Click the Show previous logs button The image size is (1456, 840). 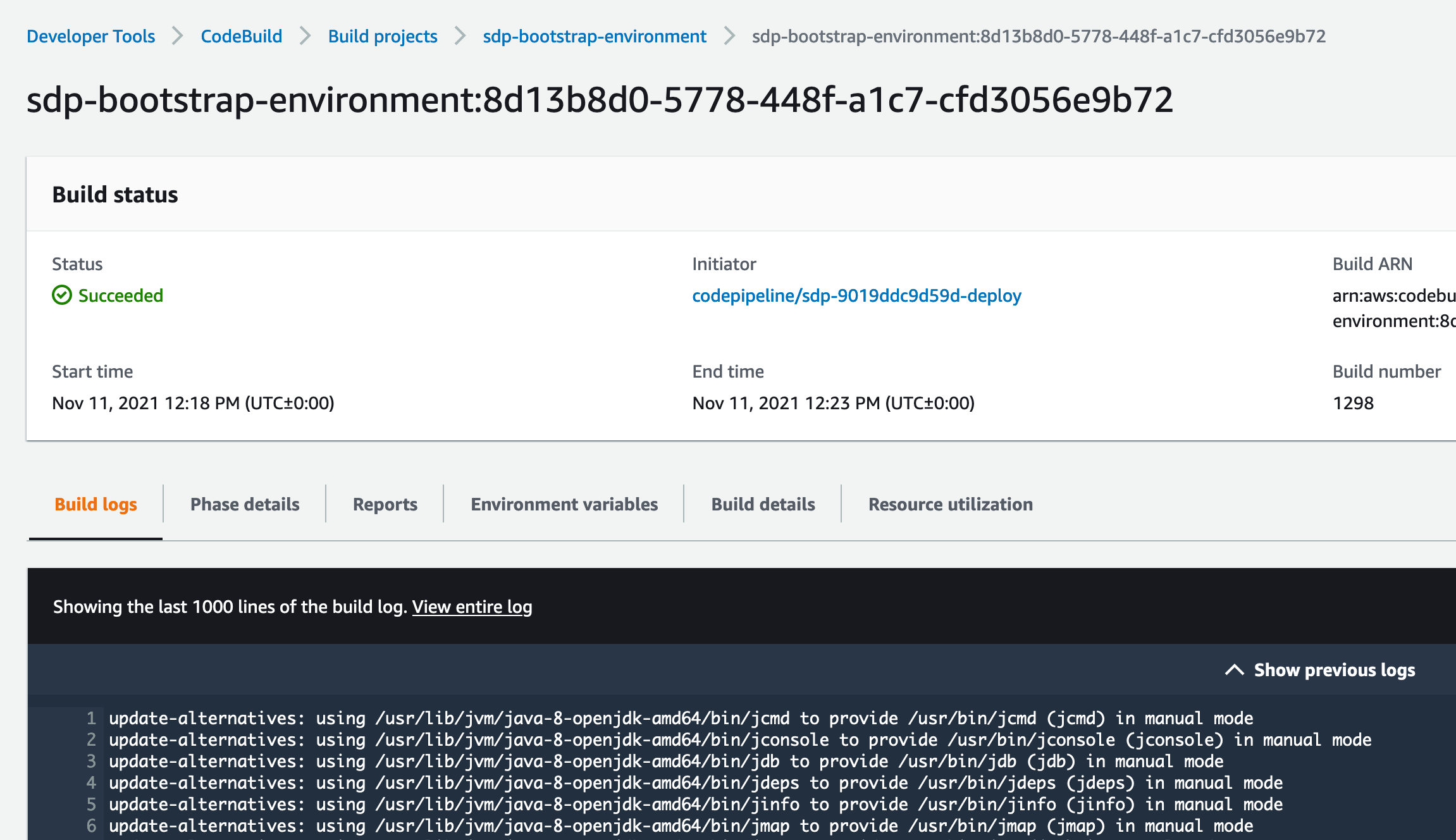click(1320, 670)
